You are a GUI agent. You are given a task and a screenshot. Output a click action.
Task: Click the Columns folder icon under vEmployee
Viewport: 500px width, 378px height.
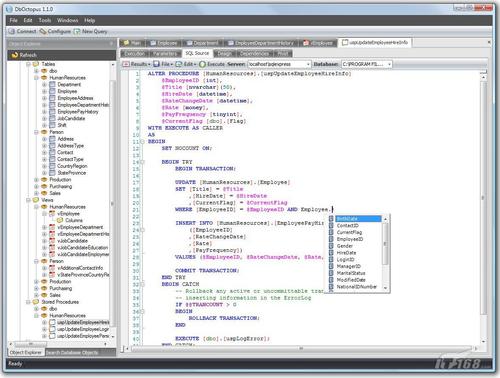click(60, 220)
